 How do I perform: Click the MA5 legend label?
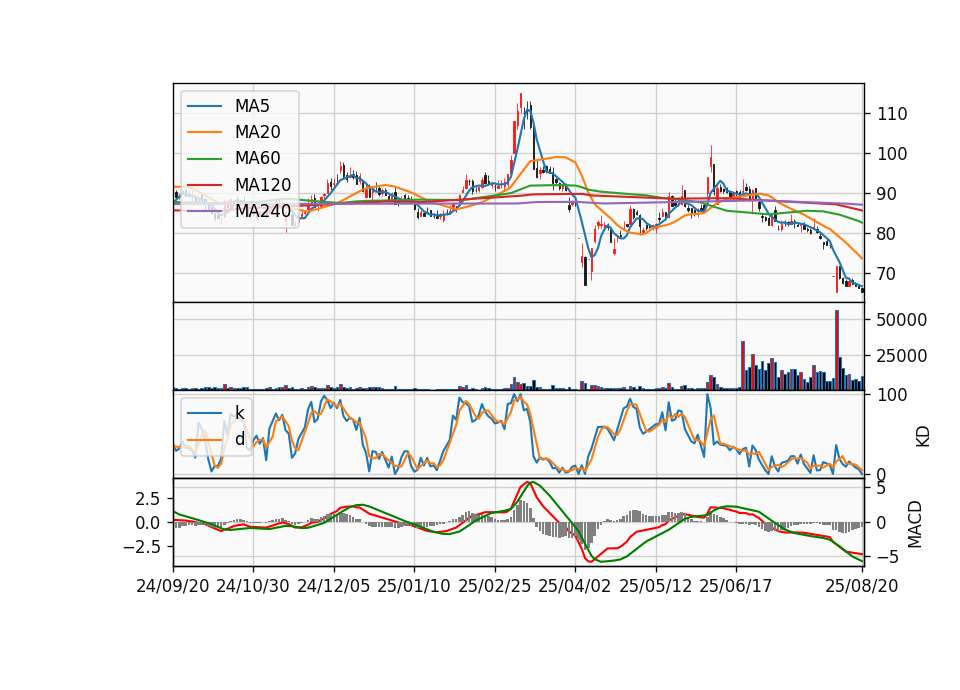tap(252, 106)
